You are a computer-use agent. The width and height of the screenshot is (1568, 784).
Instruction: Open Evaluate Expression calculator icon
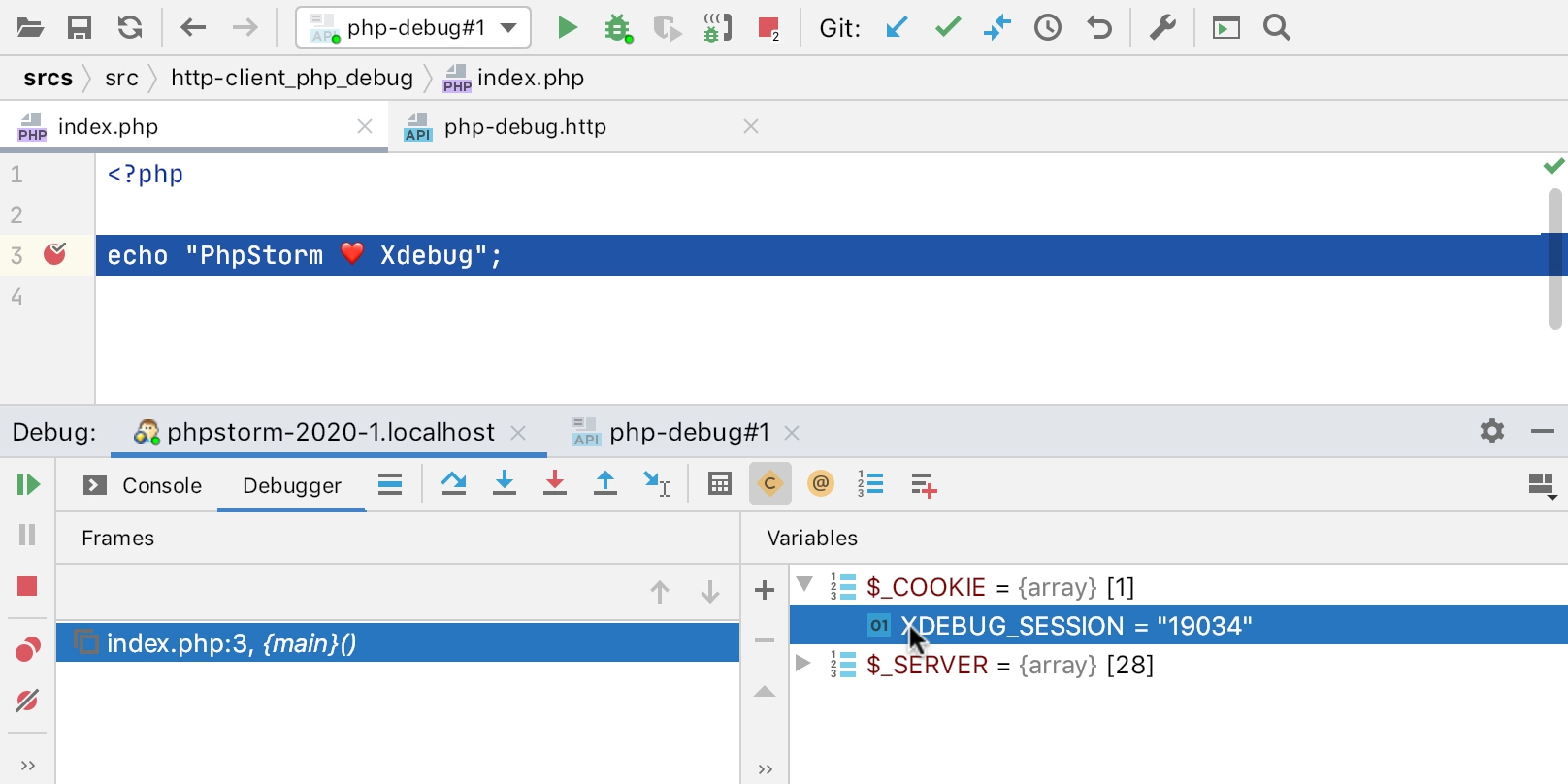[720, 483]
